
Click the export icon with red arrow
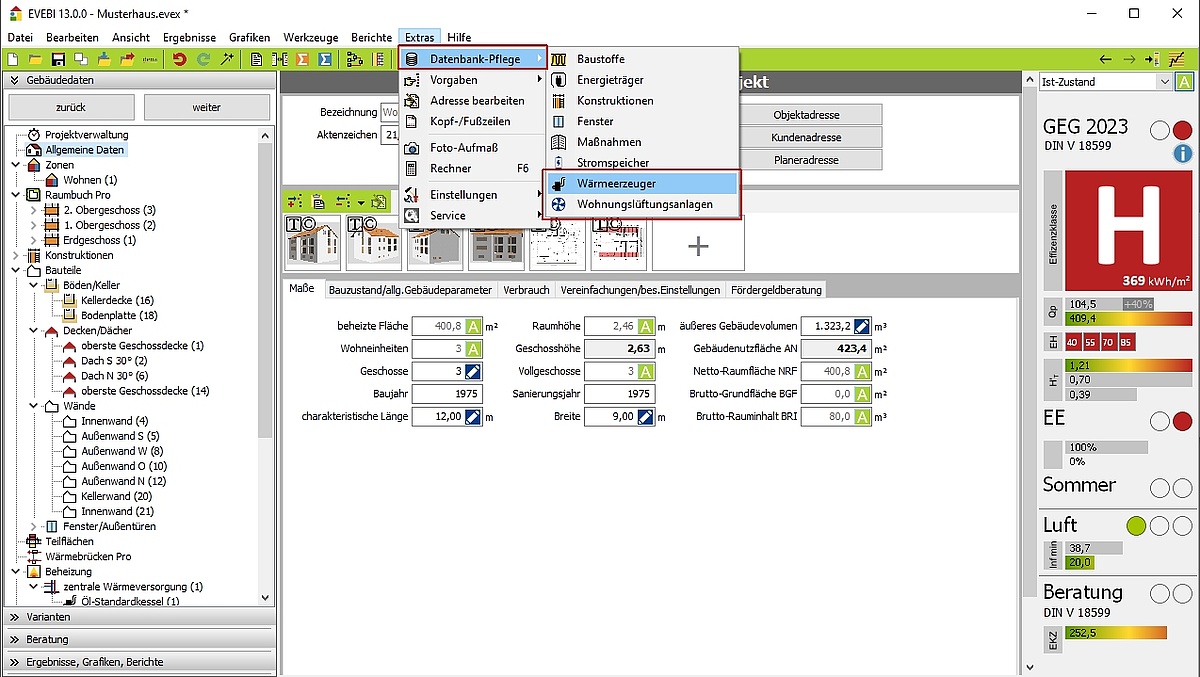click(x=127, y=59)
